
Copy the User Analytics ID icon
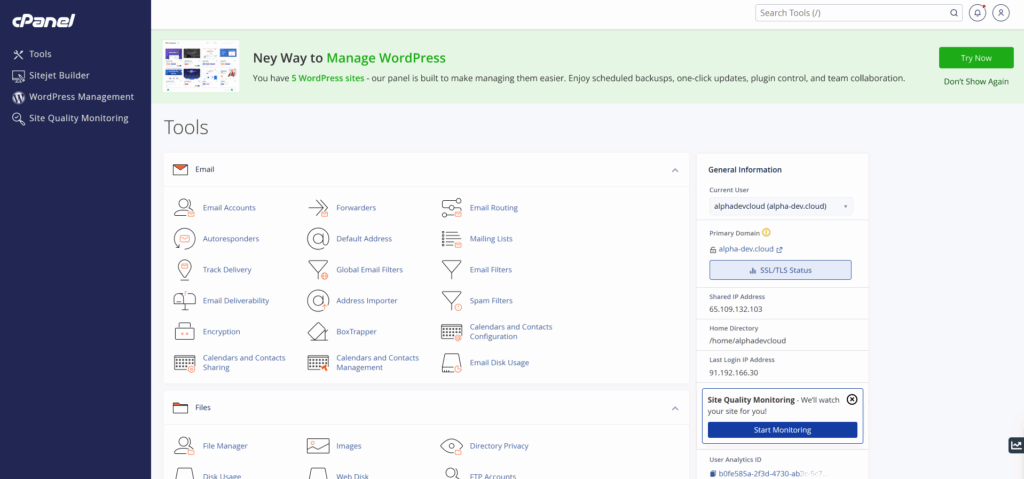(712, 474)
